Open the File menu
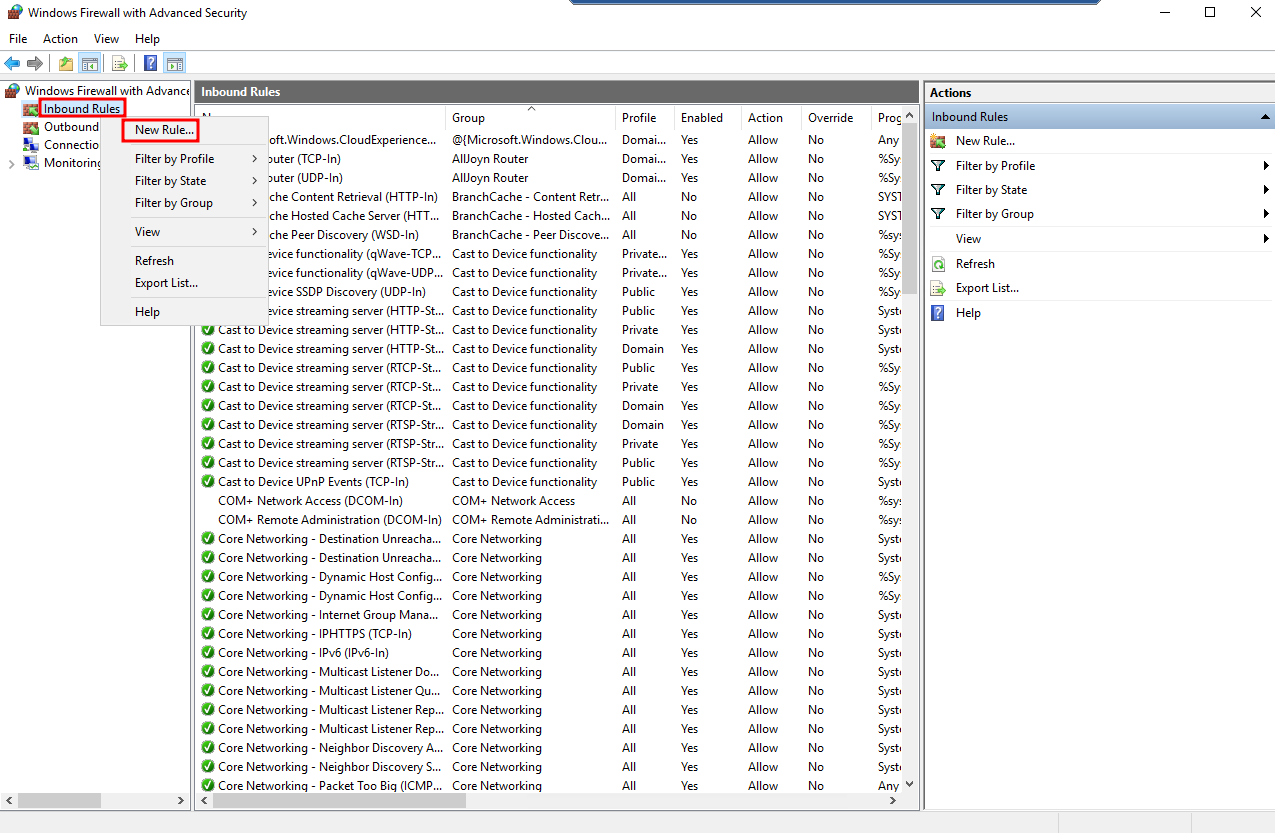This screenshot has width=1275, height=833. pos(18,39)
